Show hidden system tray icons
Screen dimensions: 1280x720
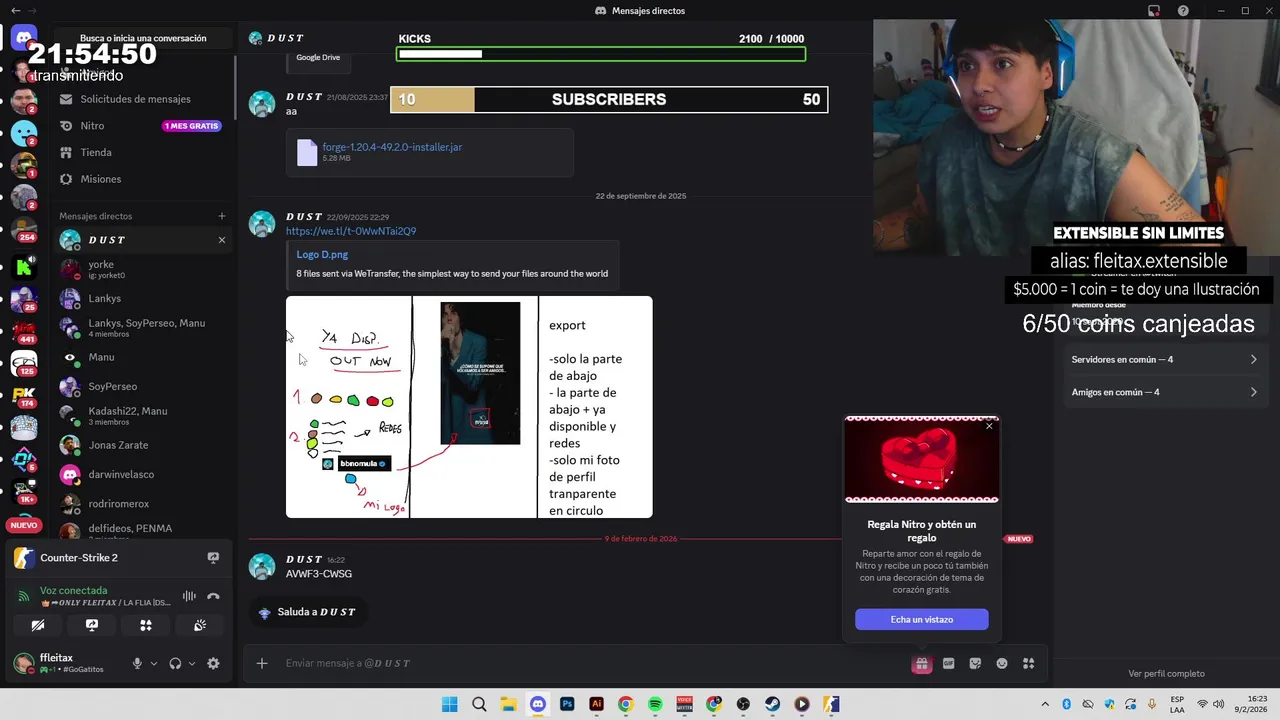tap(1045, 704)
